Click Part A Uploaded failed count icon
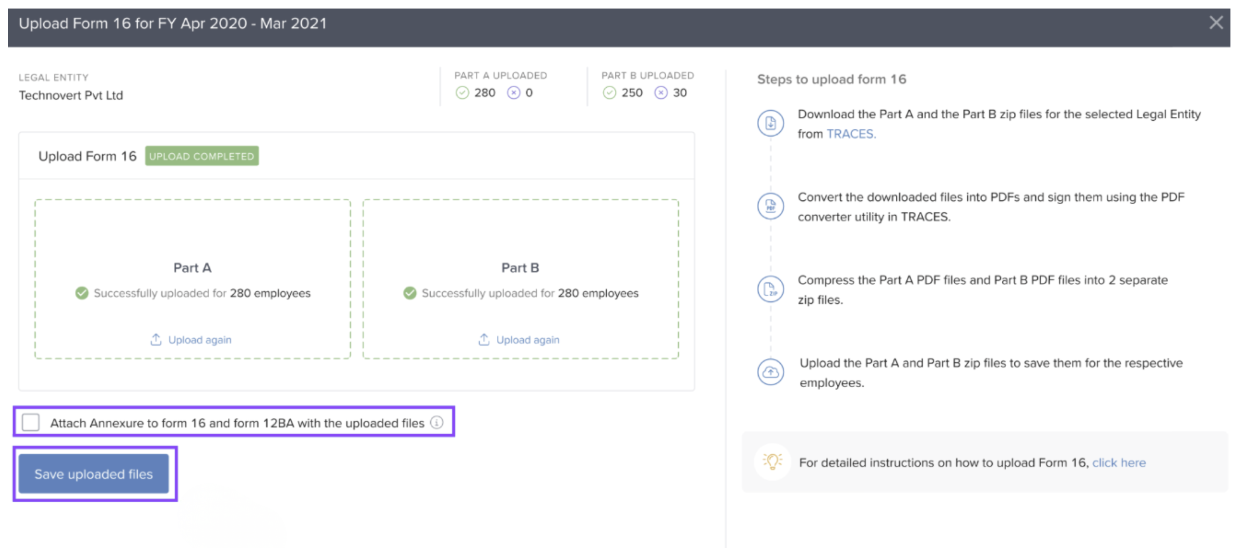 tap(513, 93)
